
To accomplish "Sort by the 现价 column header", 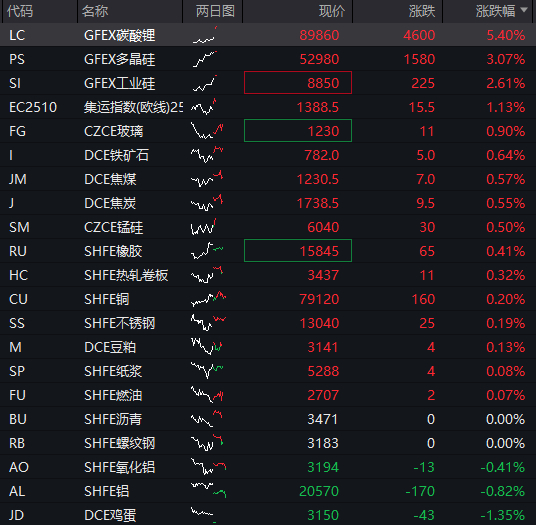I will click(x=332, y=11).
